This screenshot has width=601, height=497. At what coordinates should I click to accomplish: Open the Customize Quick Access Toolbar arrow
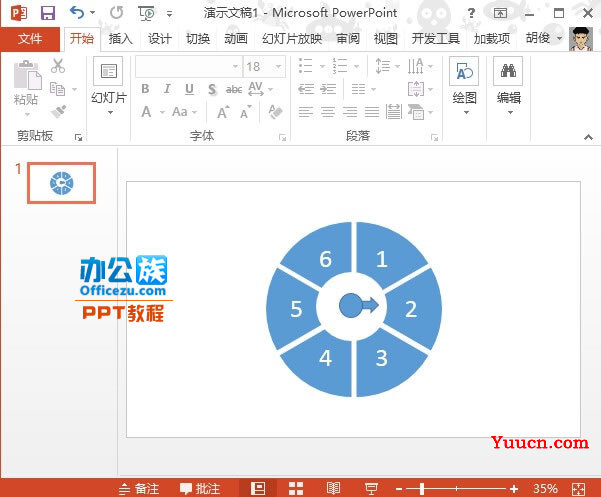pyautogui.click(x=169, y=14)
